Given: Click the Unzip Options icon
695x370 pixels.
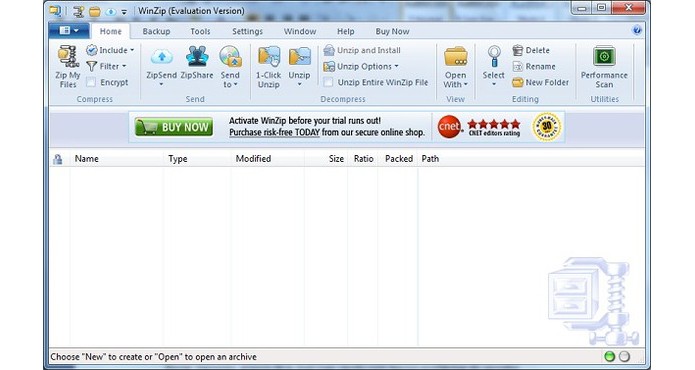Looking at the screenshot, I should (x=328, y=66).
